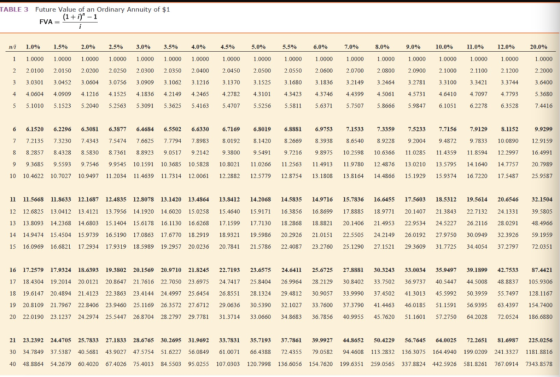Click the value 20.1406 in row 13

tap(353, 223)
